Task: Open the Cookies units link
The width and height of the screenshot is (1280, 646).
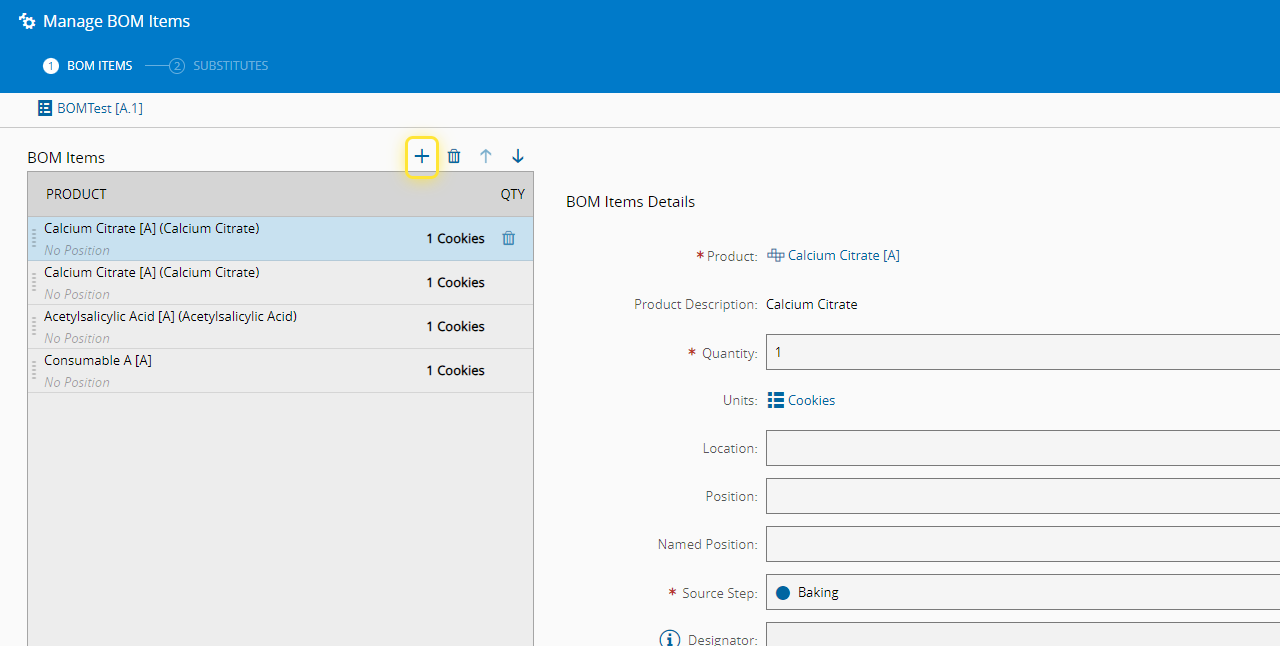Action: coord(811,400)
